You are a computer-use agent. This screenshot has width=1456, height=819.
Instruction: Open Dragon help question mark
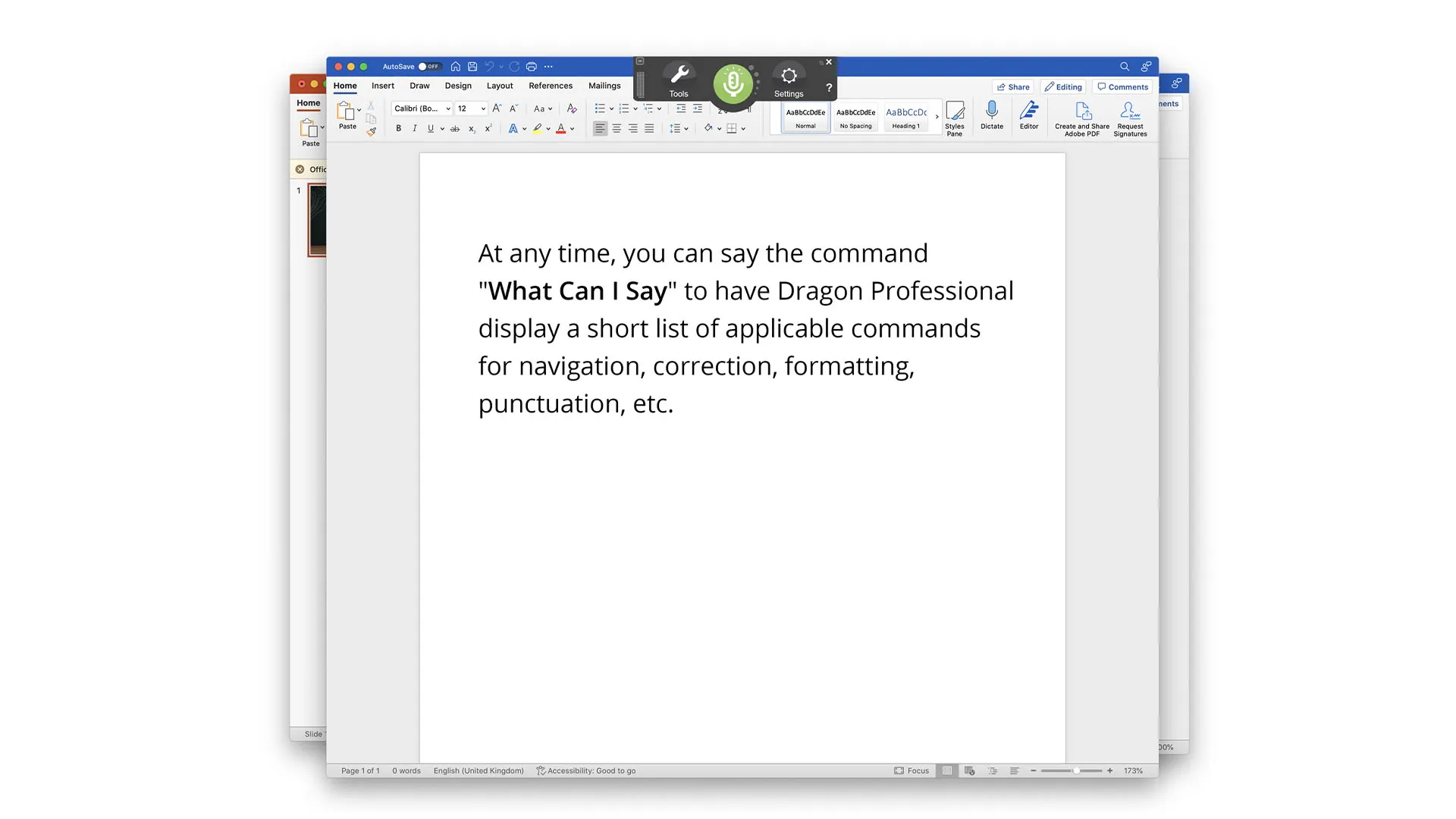tap(829, 88)
